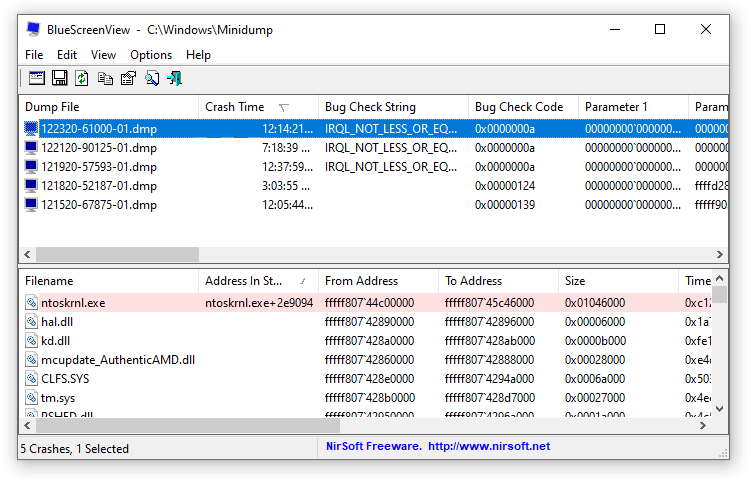Select the mcupdate_AuthenticAMD.dll filename
The width and height of the screenshot is (751, 484).
click(x=118, y=360)
